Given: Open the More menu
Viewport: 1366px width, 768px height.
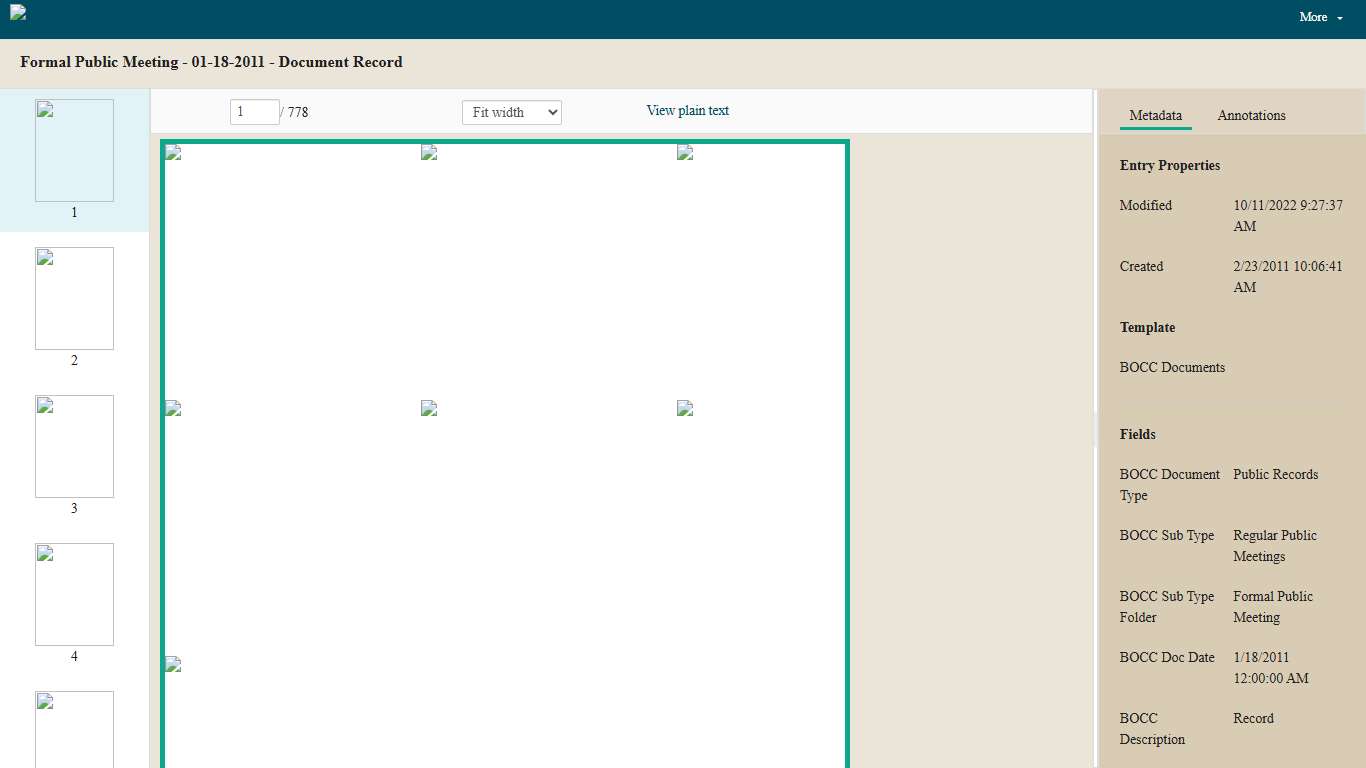Looking at the screenshot, I should 1320,17.
